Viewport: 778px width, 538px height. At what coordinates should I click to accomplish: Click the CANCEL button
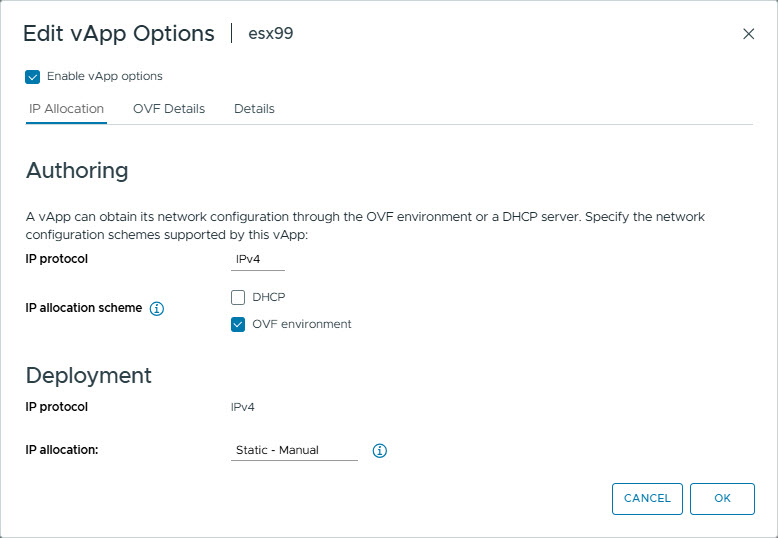pos(647,499)
